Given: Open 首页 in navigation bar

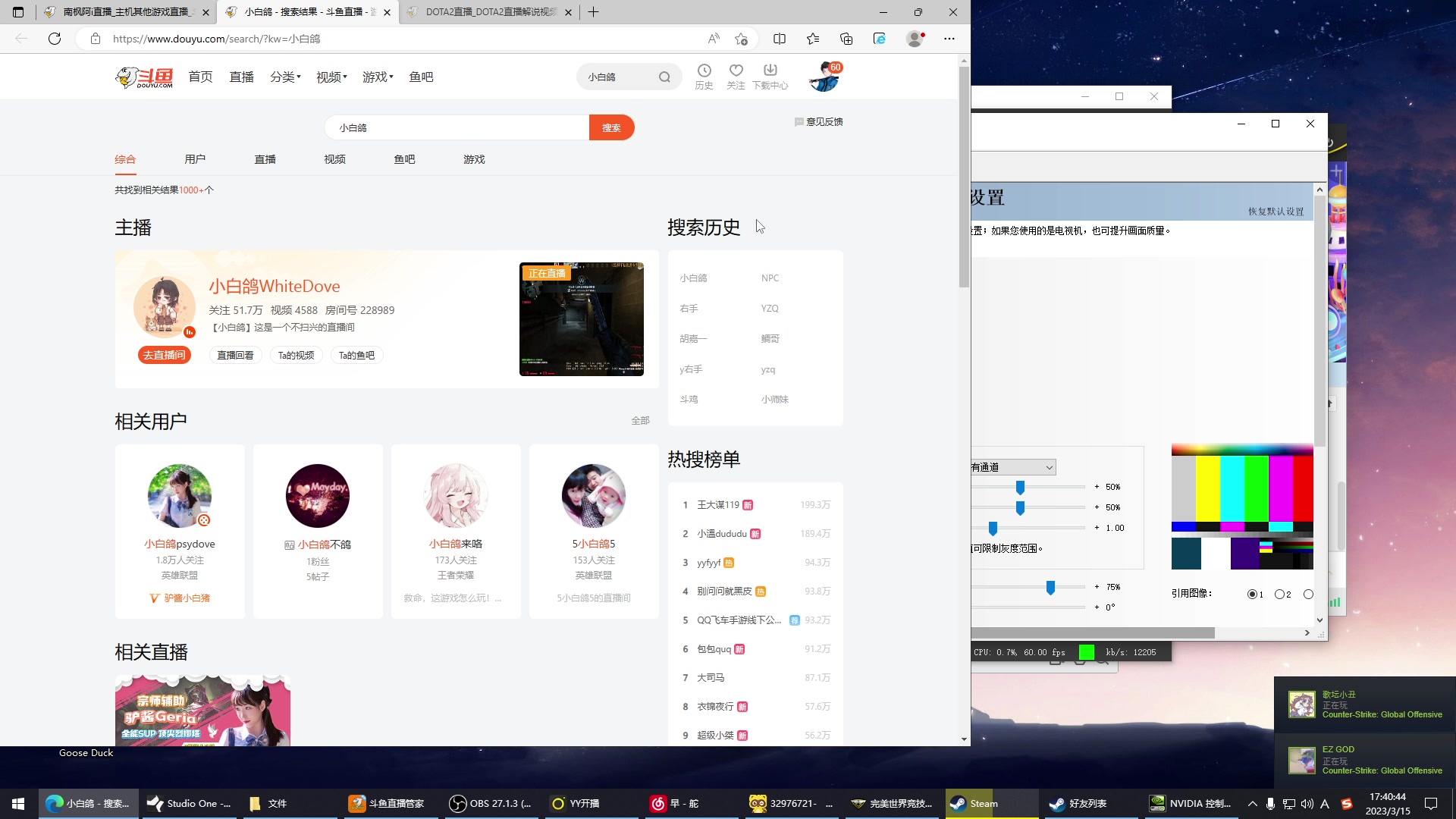Looking at the screenshot, I should click(x=200, y=77).
